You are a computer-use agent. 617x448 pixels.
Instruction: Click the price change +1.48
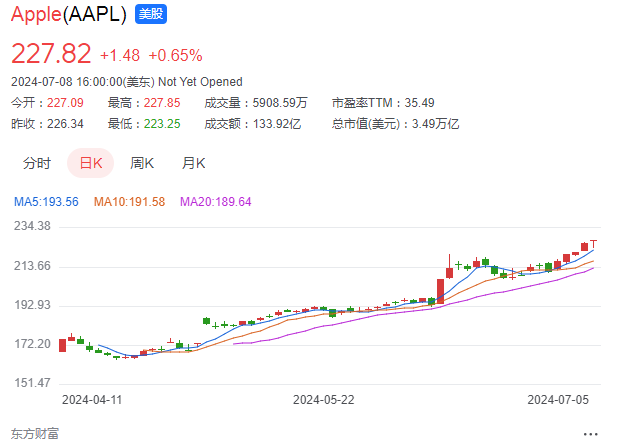120,55
